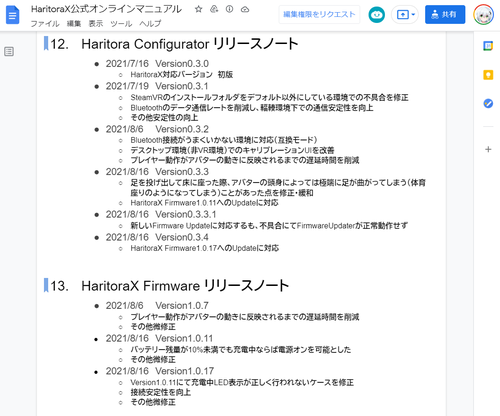Click the teal viewing-mode eye icon
The height and width of the screenshot is (416, 500).
coord(377,15)
